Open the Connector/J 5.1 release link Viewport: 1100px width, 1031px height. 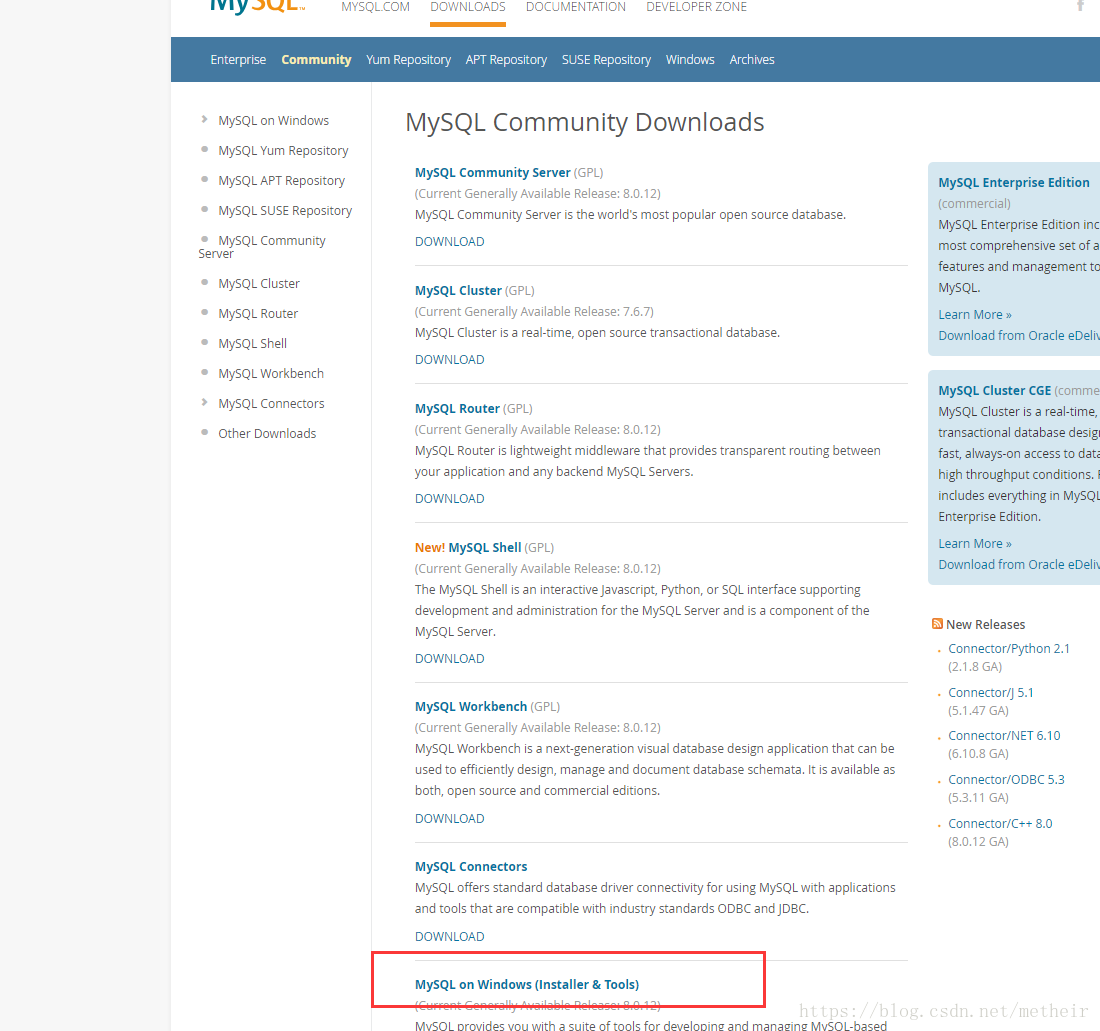pyautogui.click(x=991, y=693)
